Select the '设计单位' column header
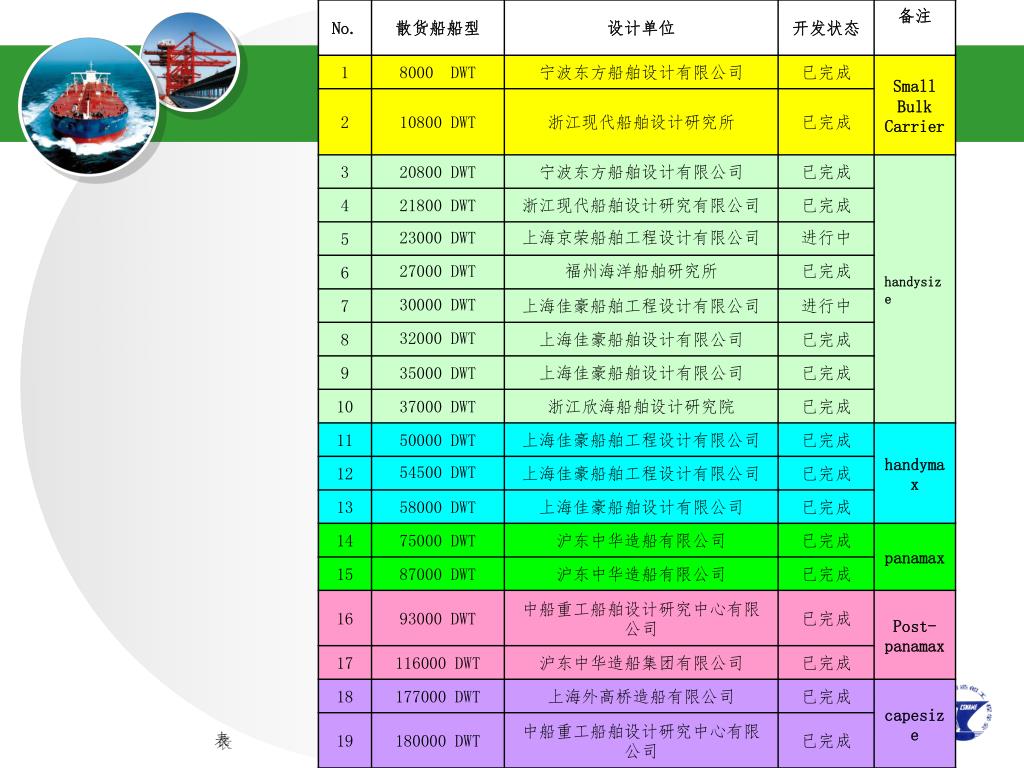The height and width of the screenshot is (768, 1024). (641, 28)
